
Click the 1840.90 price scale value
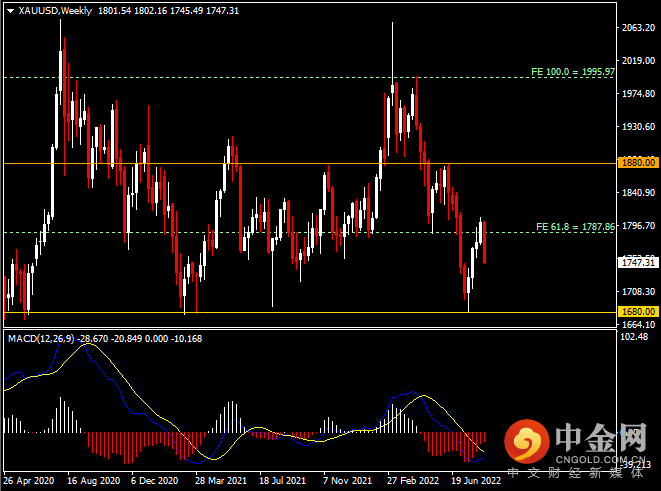pyautogui.click(x=638, y=193)
